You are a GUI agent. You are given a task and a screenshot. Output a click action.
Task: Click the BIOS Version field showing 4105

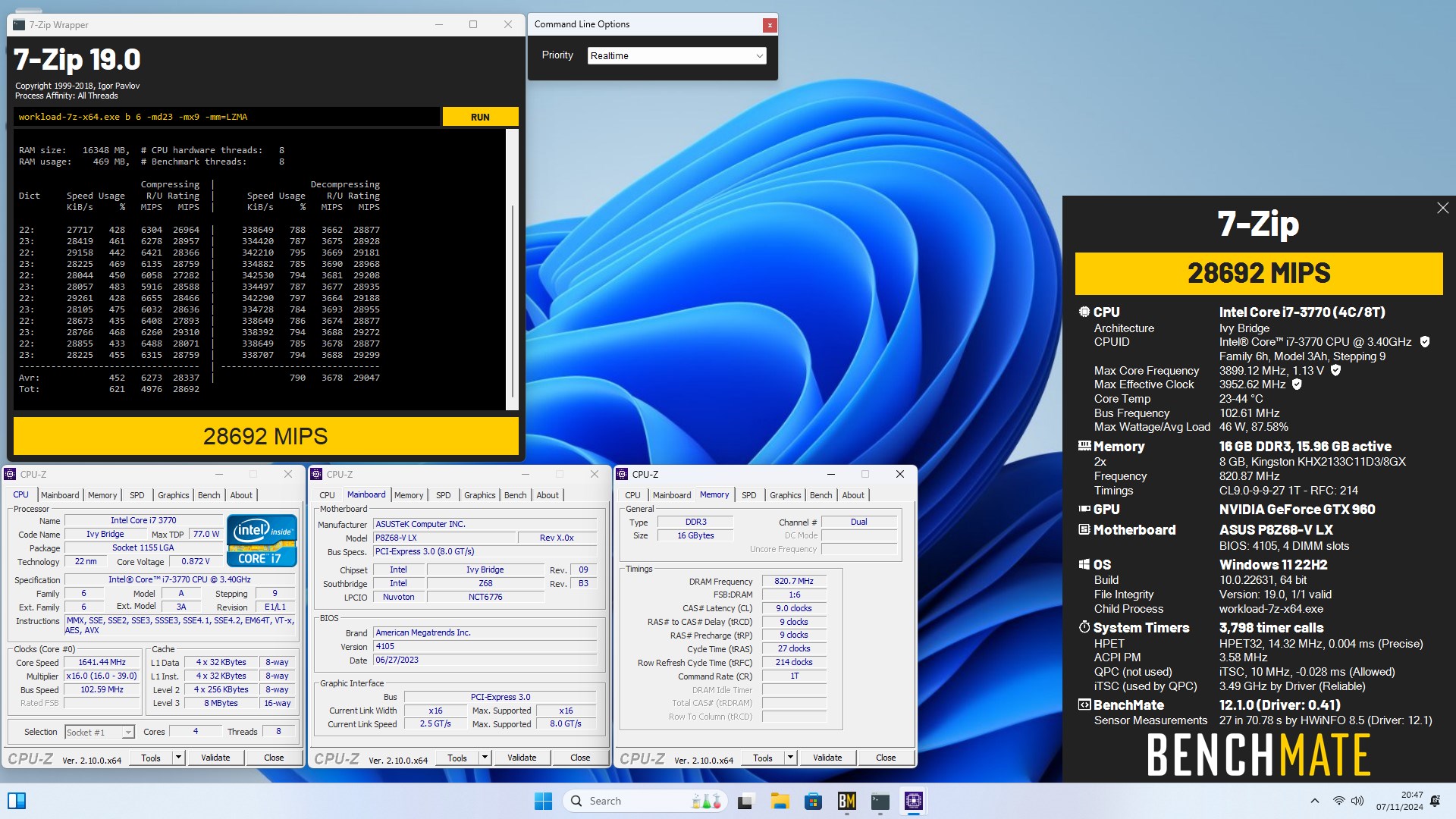(485, 647)
